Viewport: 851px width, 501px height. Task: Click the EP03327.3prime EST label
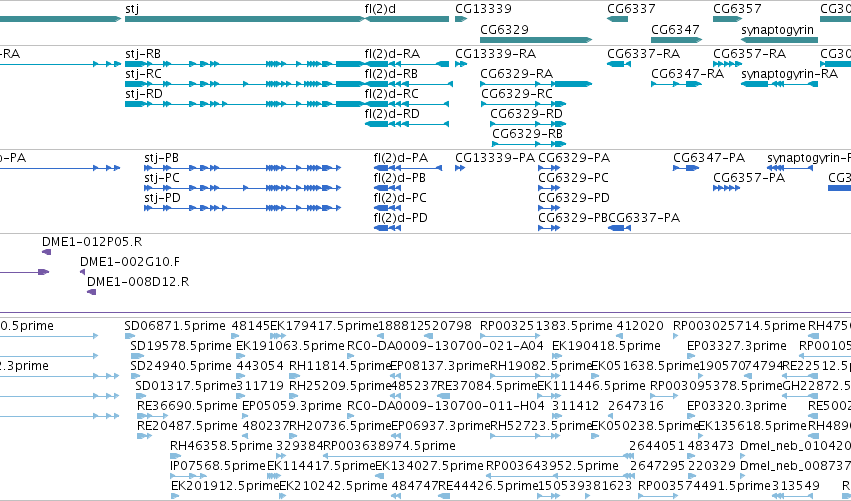click(736, 346)
